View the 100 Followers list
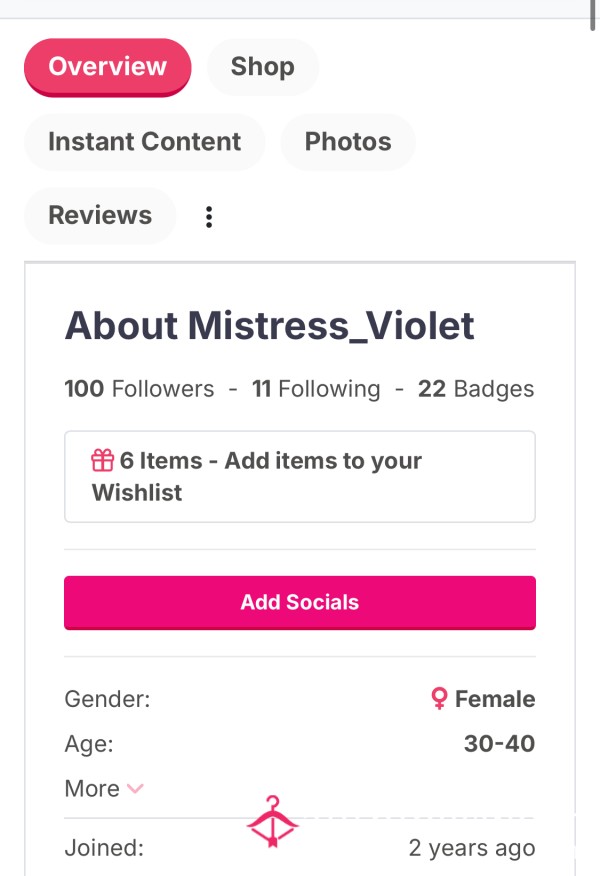 (x=139, y=389)
